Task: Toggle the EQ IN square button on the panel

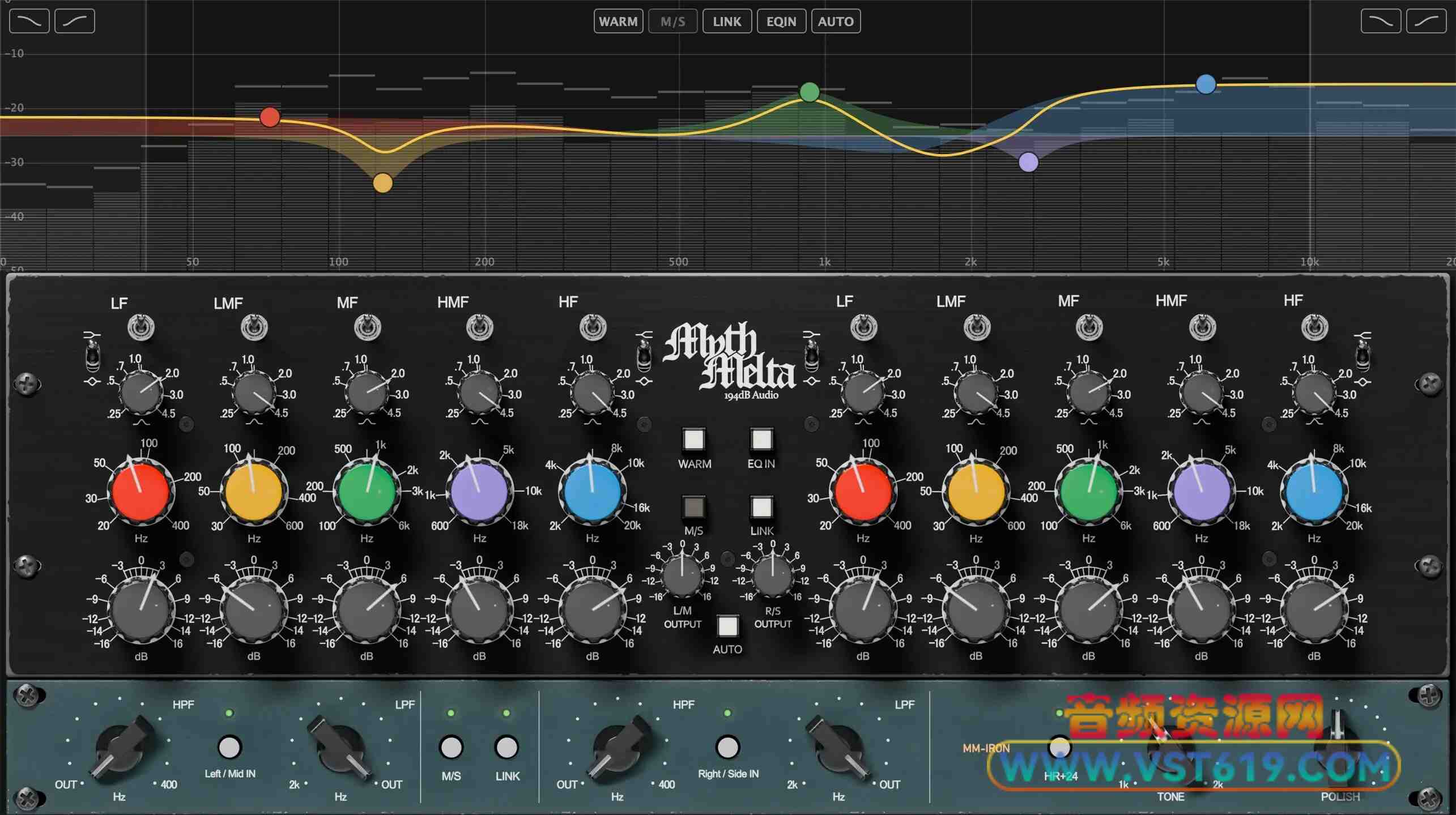Action: (x=761, y=439)
